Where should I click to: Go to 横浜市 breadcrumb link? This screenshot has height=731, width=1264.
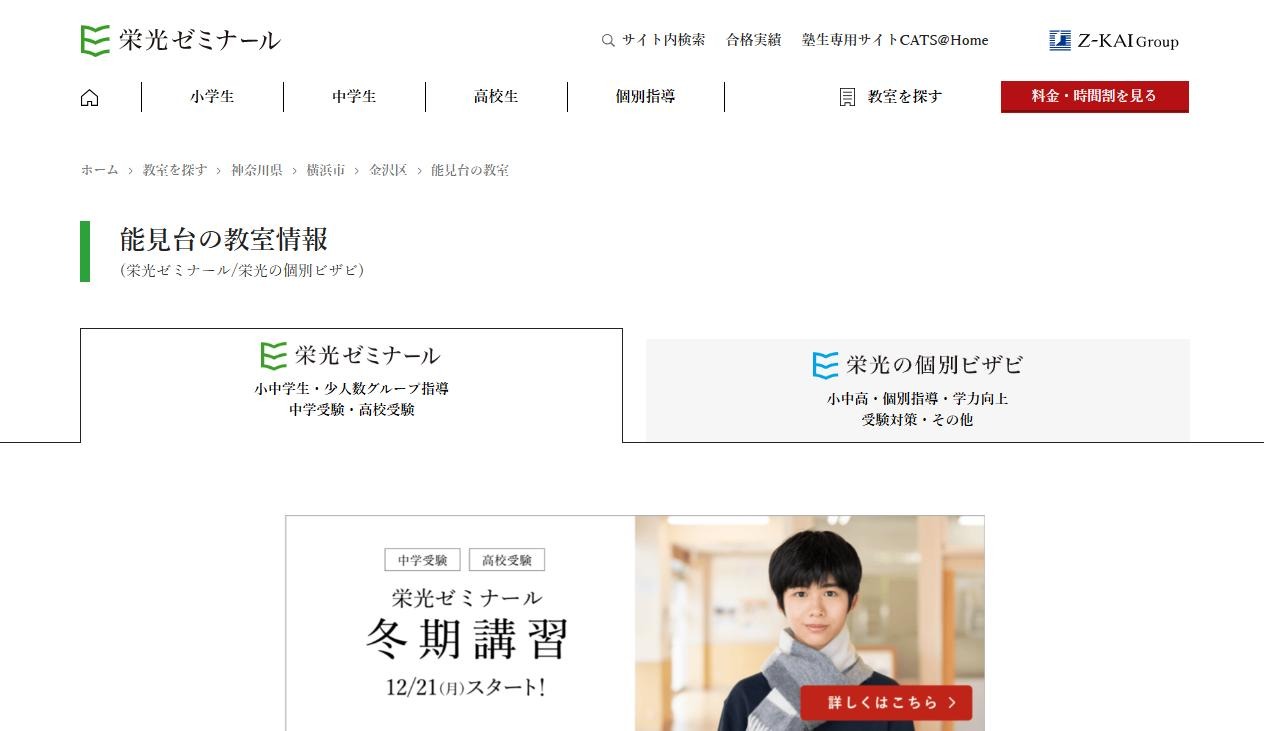pyautogui.click(x=325, y=170)
